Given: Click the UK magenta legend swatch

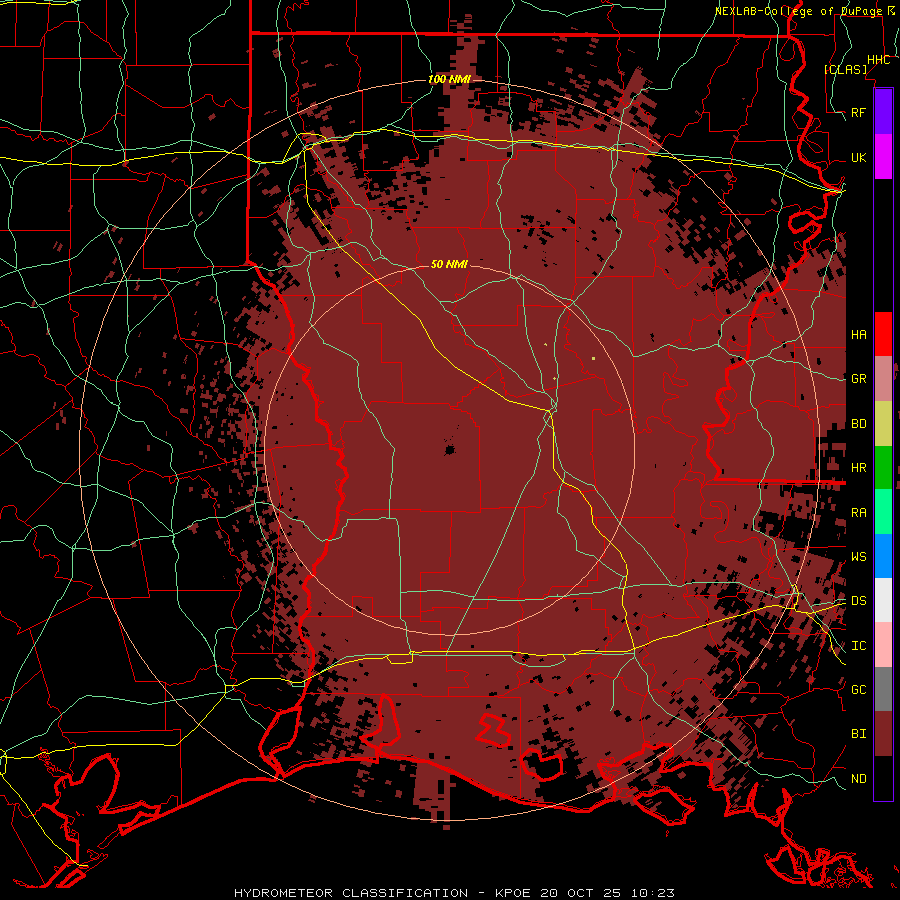Looking at the screenshot, I should pyautogui.click(x=883, y=157).
